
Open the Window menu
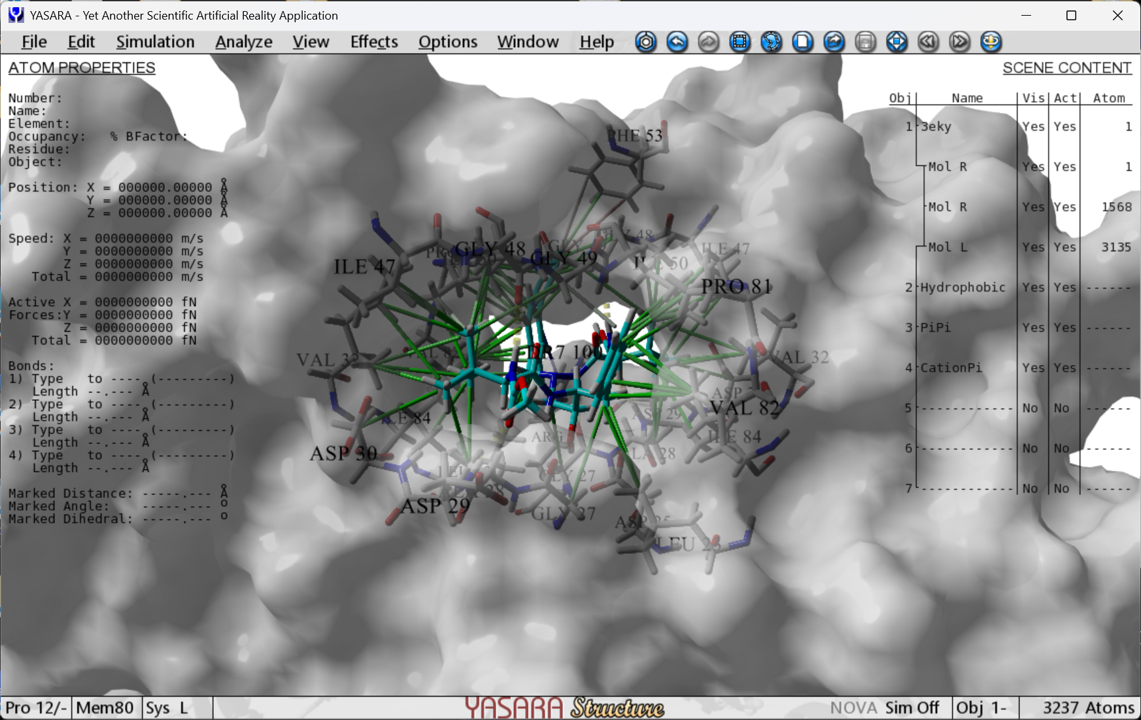click(x=528, y=41)
